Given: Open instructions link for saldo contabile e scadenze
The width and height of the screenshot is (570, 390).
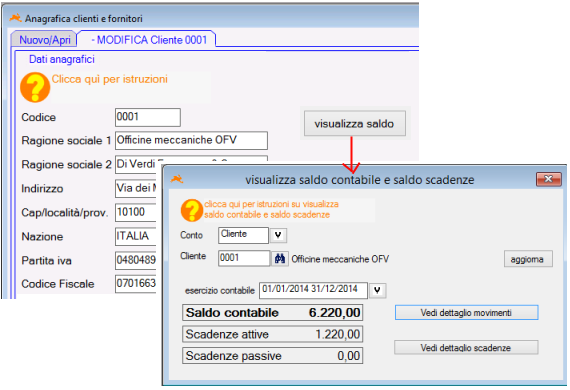Looking at the screenshot, I should coord(271,209).
